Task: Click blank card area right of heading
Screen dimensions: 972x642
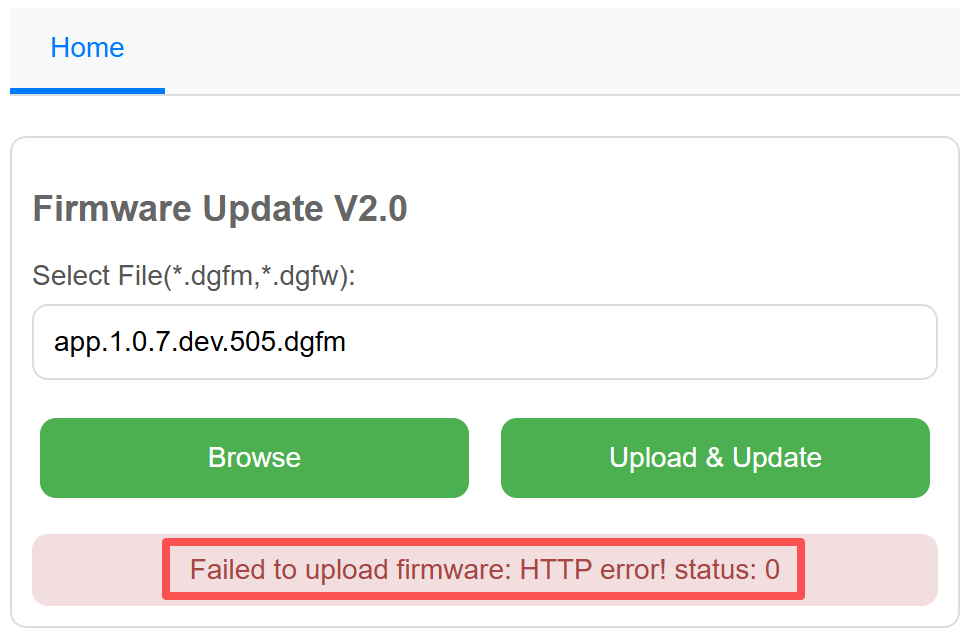Action: coord(680,210)
